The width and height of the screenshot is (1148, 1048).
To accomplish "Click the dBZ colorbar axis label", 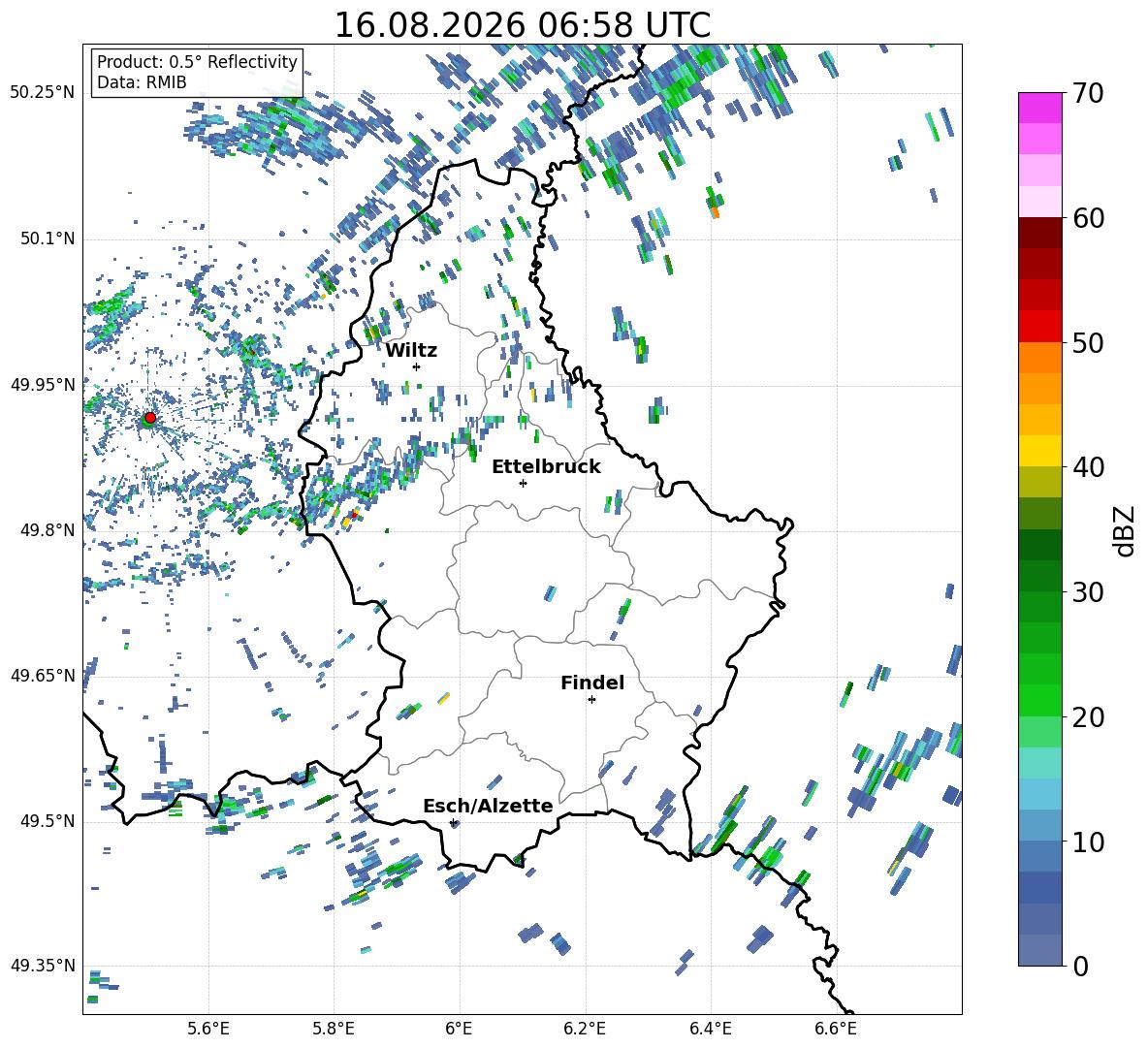I will [1124, 530].
